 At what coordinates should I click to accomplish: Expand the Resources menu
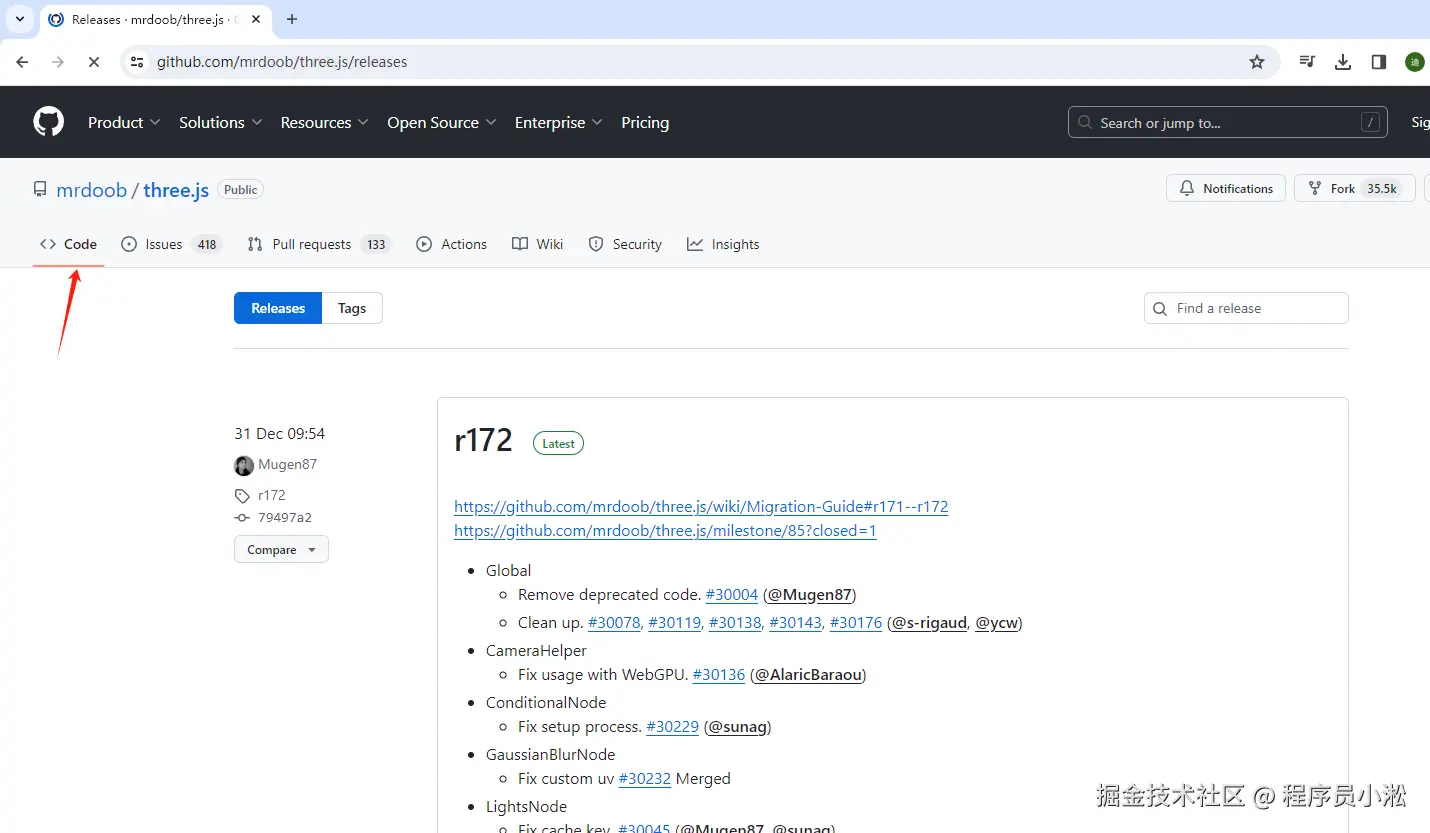tap(324, 122)
